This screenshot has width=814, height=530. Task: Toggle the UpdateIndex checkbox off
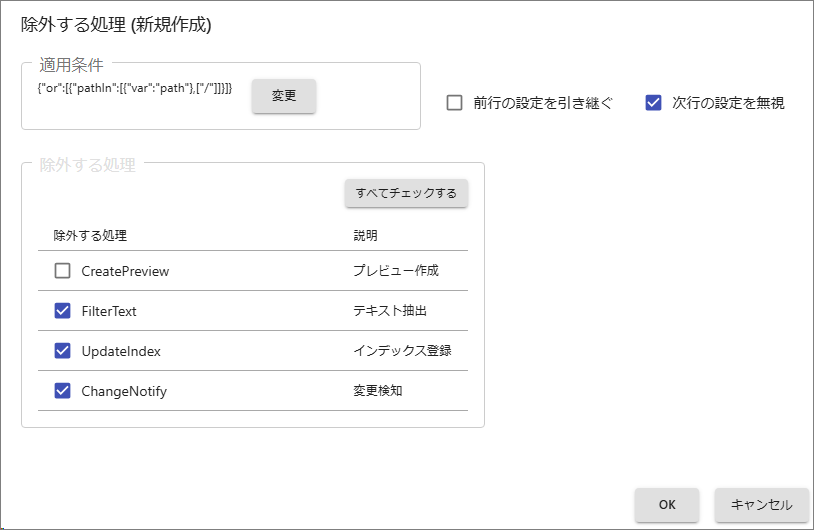pos(63,351)
